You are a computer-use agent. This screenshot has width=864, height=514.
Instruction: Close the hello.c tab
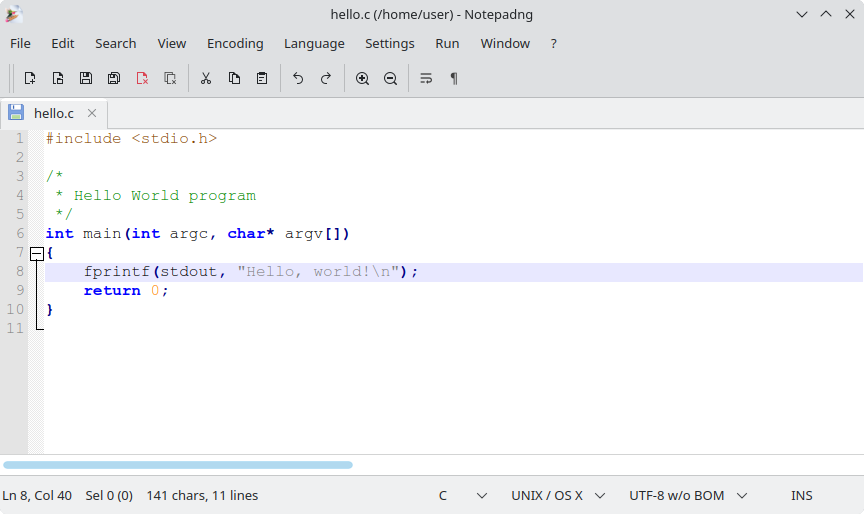[x=92, y=113]
